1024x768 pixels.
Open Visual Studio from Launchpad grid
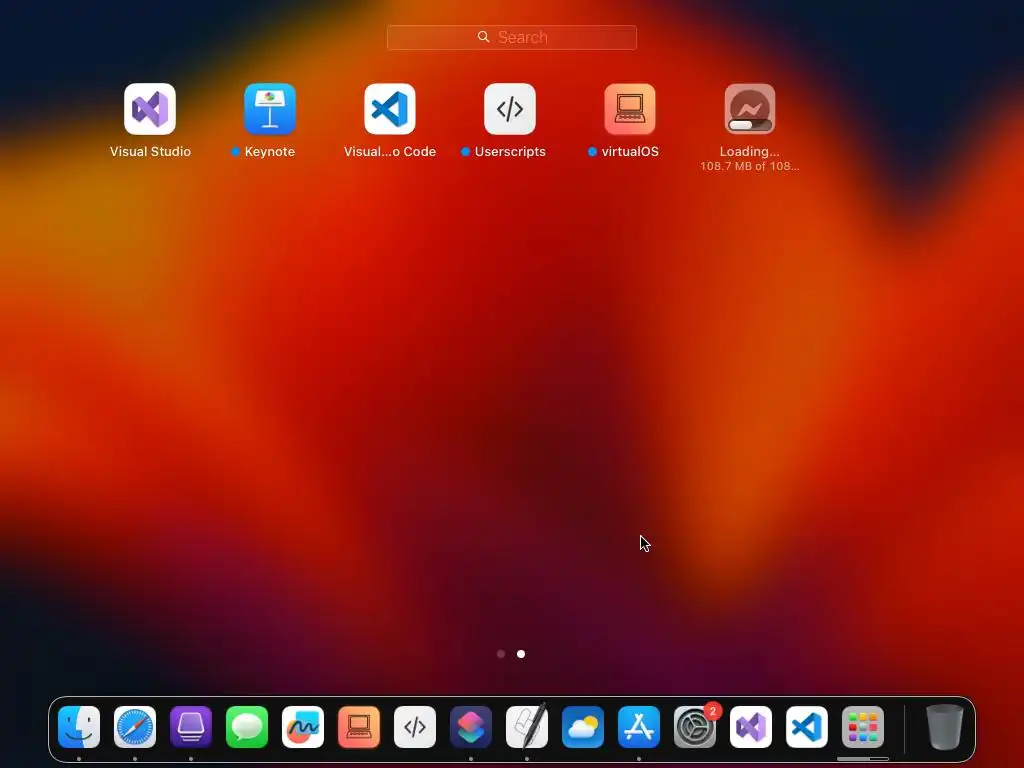coord(150,109)
